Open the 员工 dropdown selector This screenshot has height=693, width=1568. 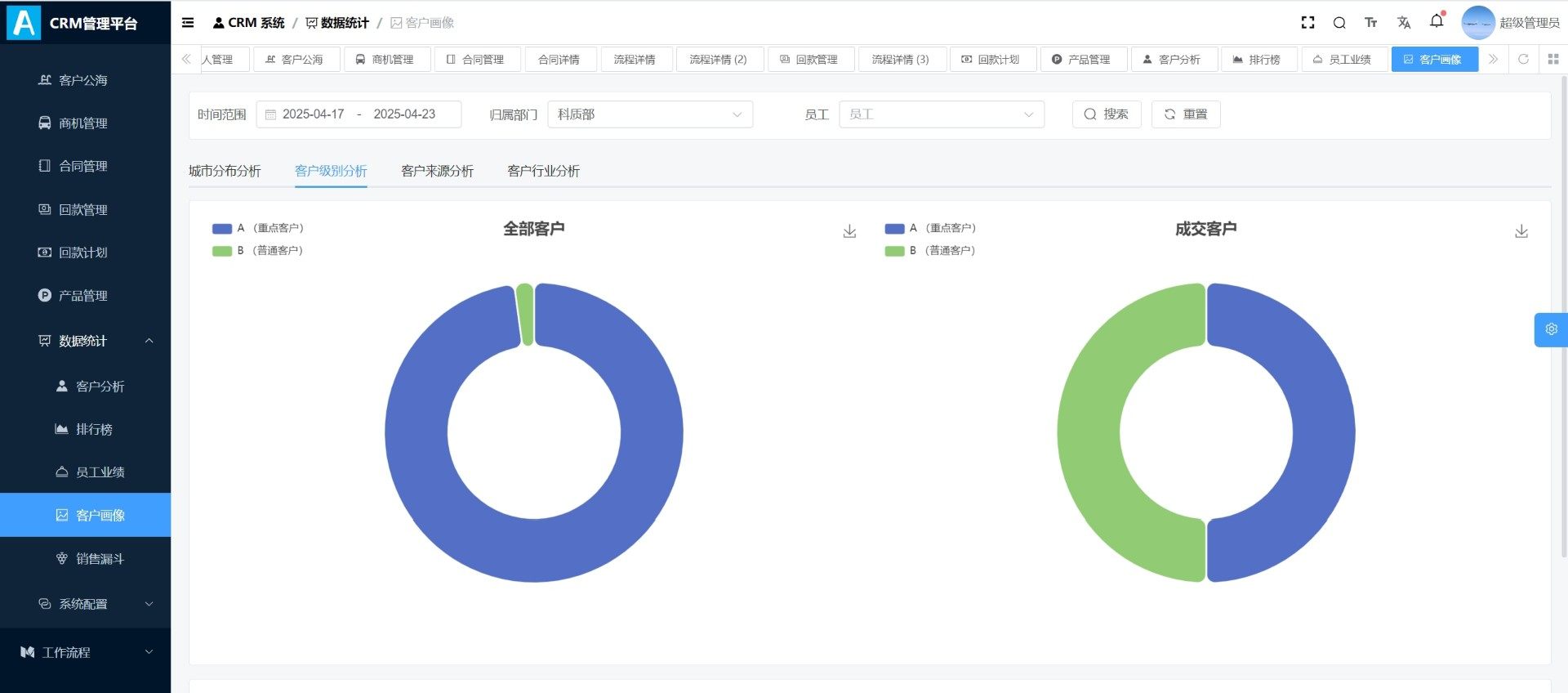click(941, 114)
